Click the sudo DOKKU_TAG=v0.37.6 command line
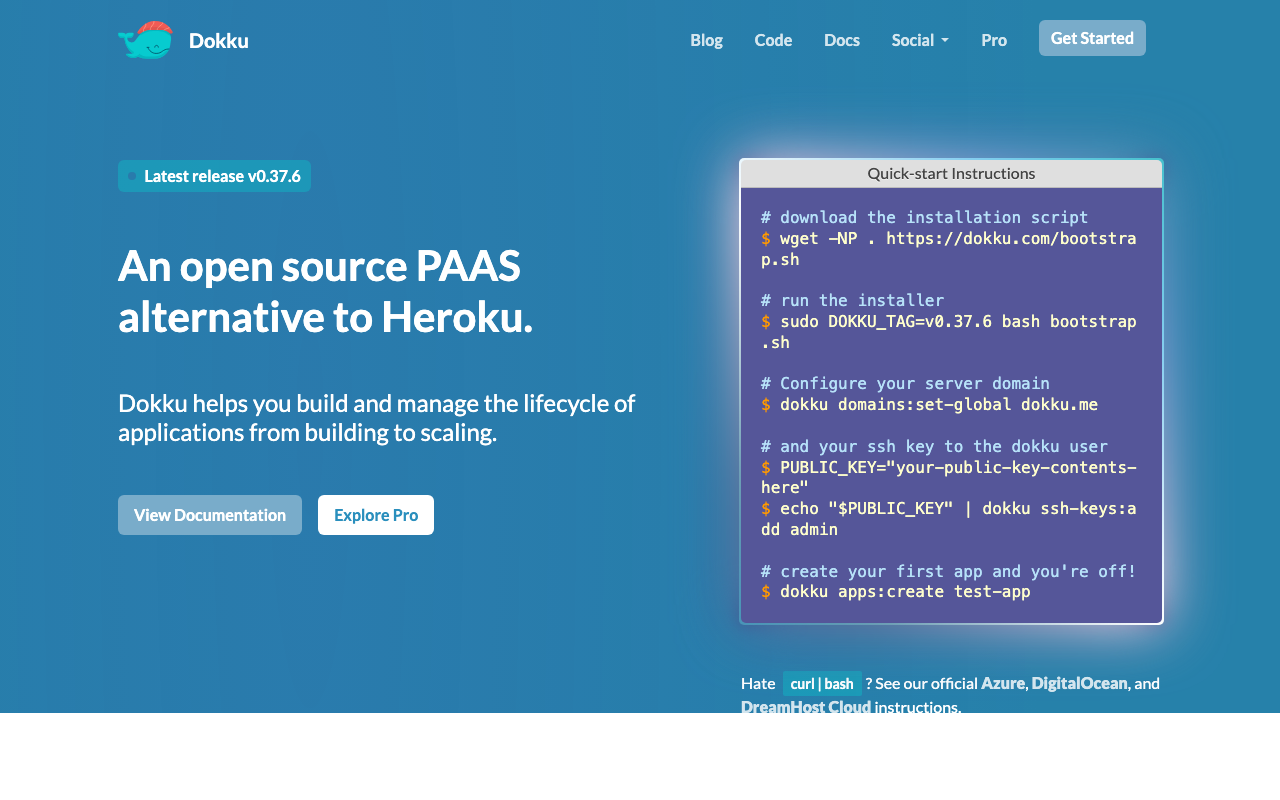 (948, 332)
